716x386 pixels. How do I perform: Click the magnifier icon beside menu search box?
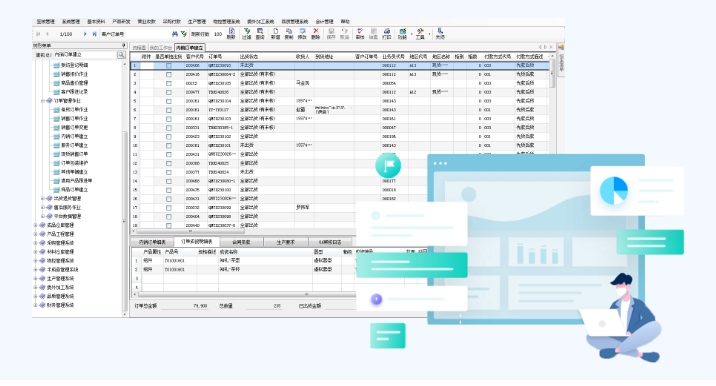pos(121,55)
